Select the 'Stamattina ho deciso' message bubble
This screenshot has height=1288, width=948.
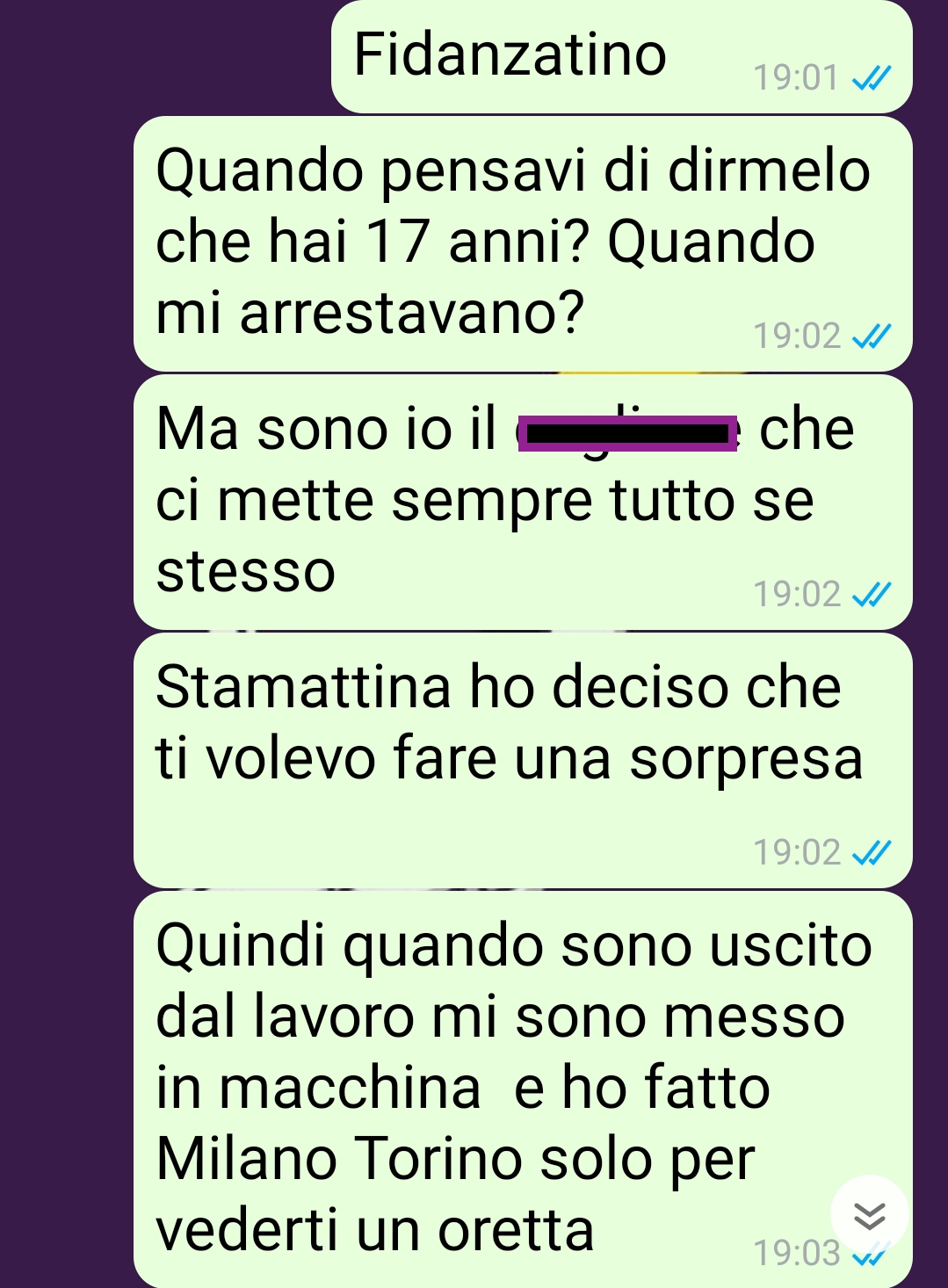(x=523, y=760)
